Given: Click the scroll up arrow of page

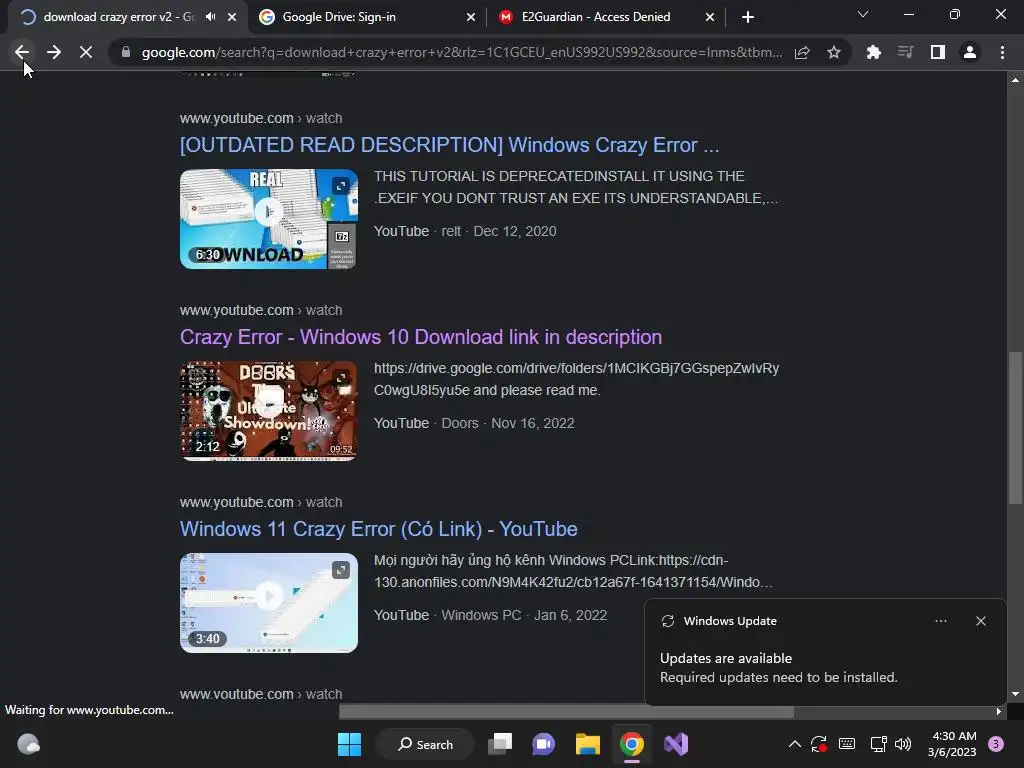Looking at the screenshot, I should coord(1015,80).
